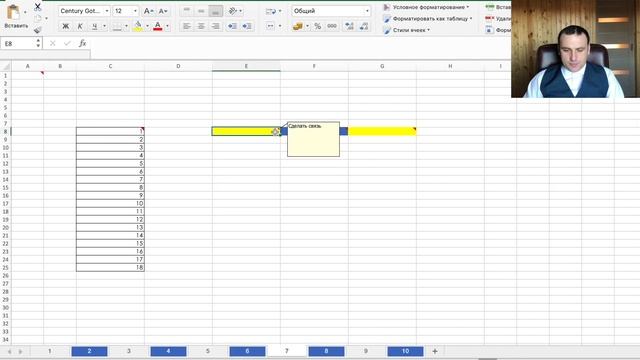Apply thousands separator (000) format

[332, 26]
